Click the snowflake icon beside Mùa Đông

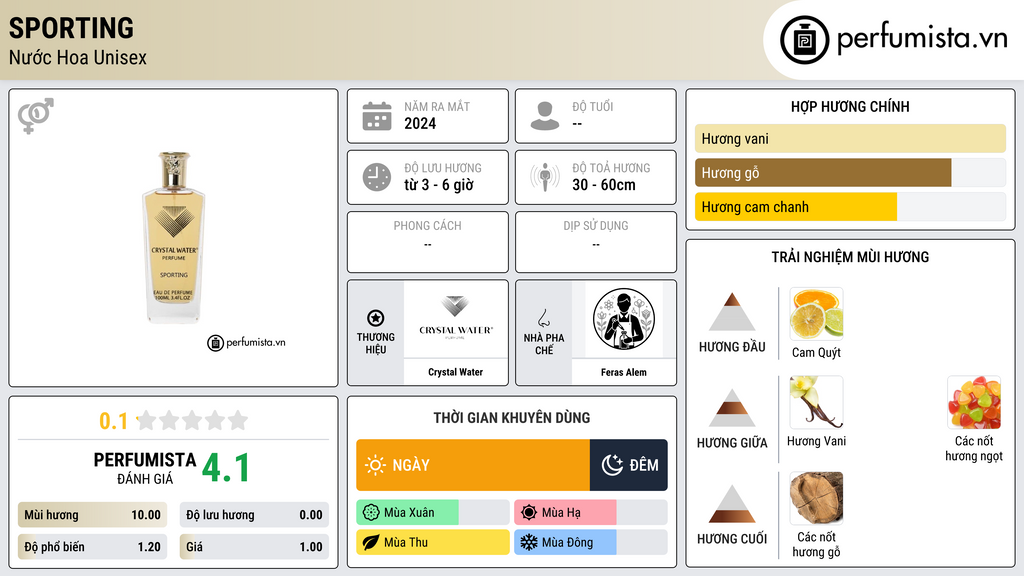tap(529, 543)
